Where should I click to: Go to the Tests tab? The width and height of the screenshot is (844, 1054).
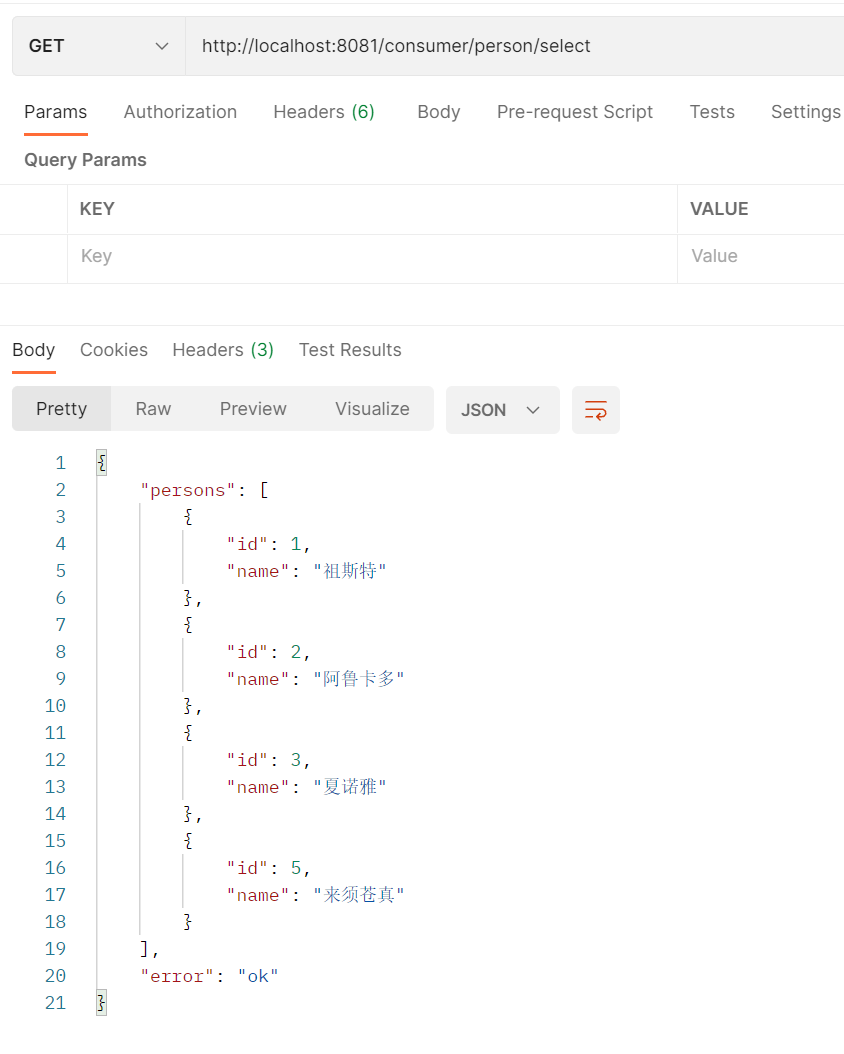click(x=712, y=112)
